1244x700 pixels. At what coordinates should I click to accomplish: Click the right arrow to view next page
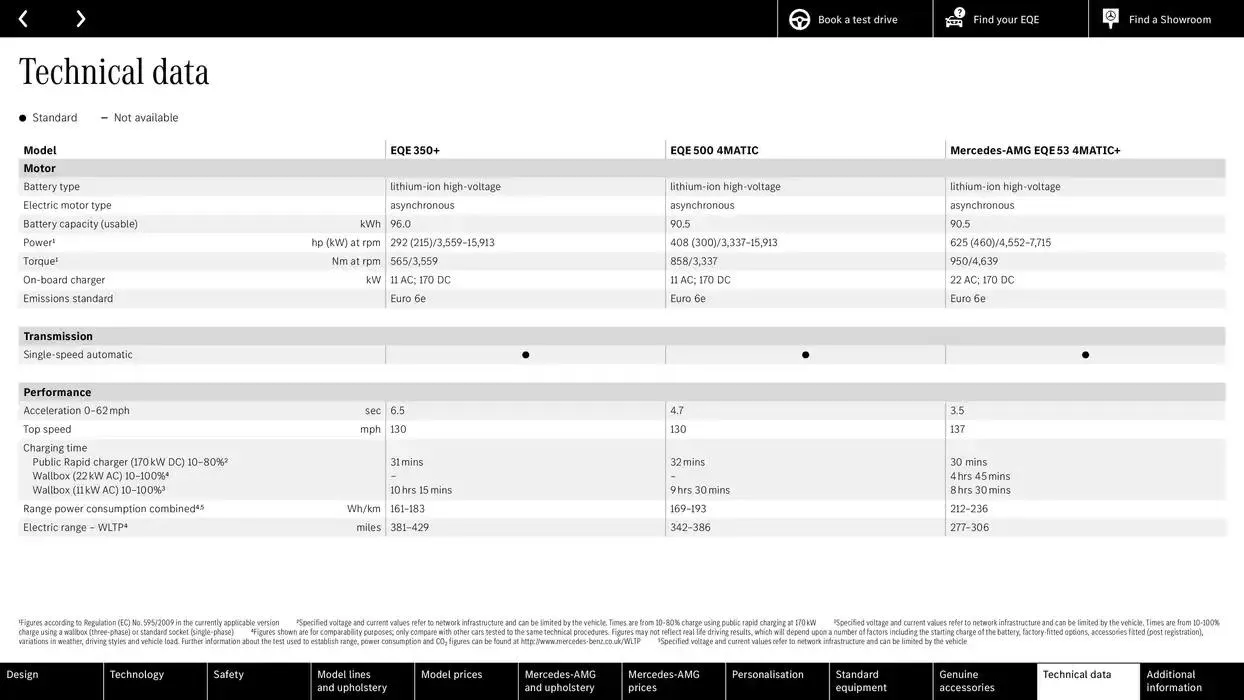pyautogui.click(x=80, y=17)
